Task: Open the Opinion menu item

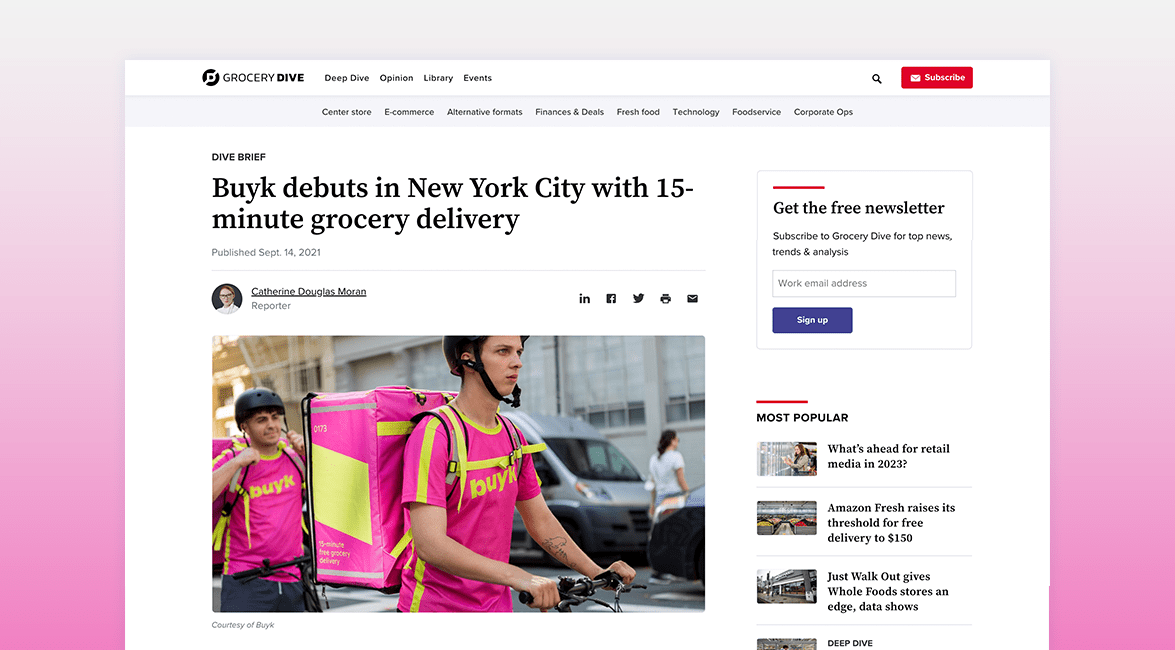Action: (x=396, y=78)
